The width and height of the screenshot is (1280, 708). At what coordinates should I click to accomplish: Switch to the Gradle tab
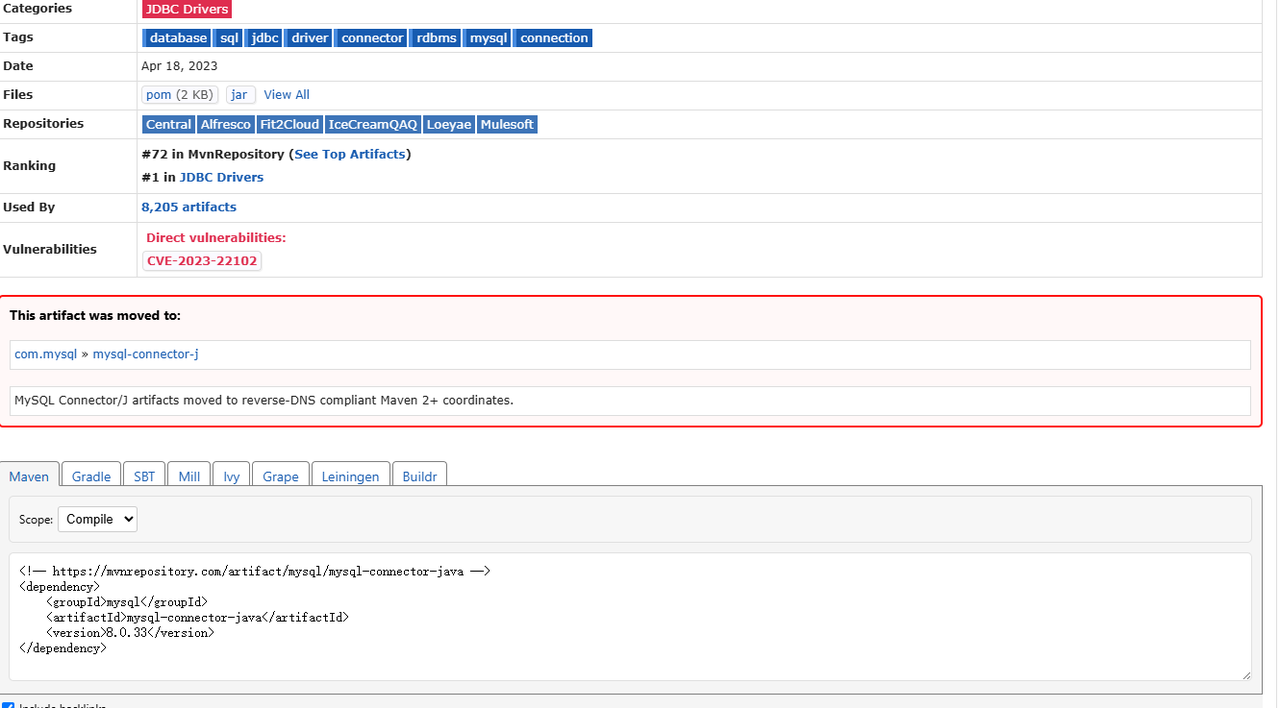91,476
